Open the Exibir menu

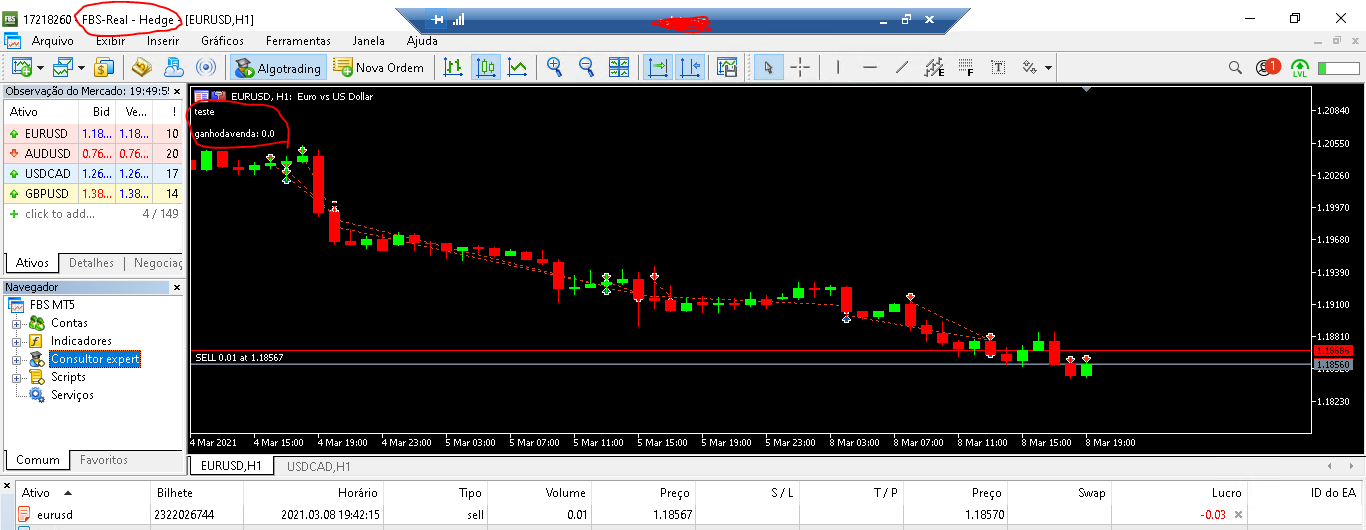coord(110,41)
